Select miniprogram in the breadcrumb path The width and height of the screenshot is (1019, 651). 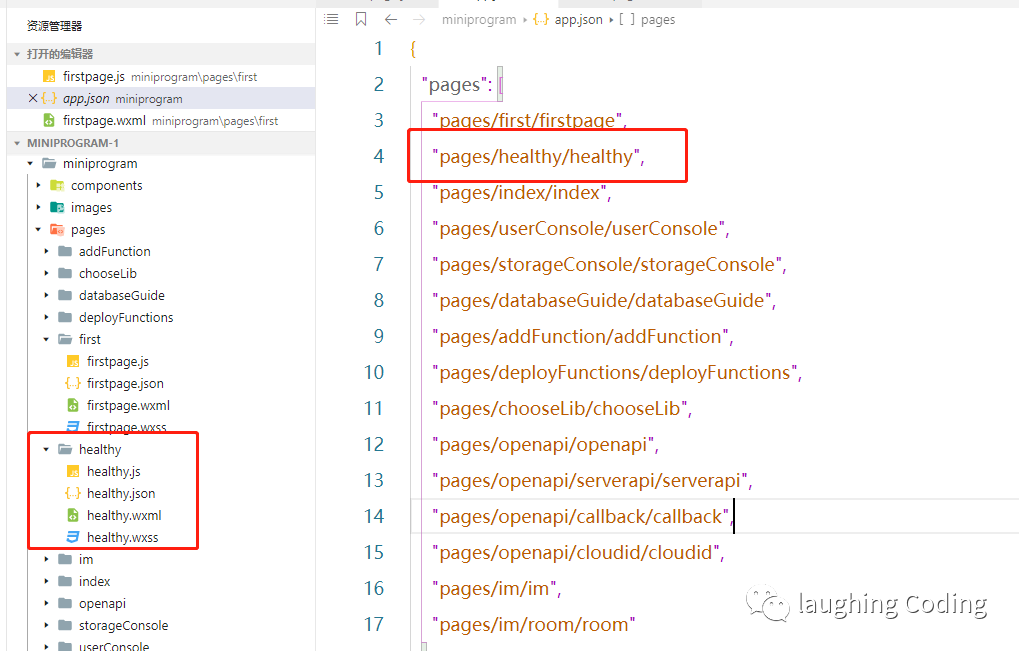tap(478, 19)
